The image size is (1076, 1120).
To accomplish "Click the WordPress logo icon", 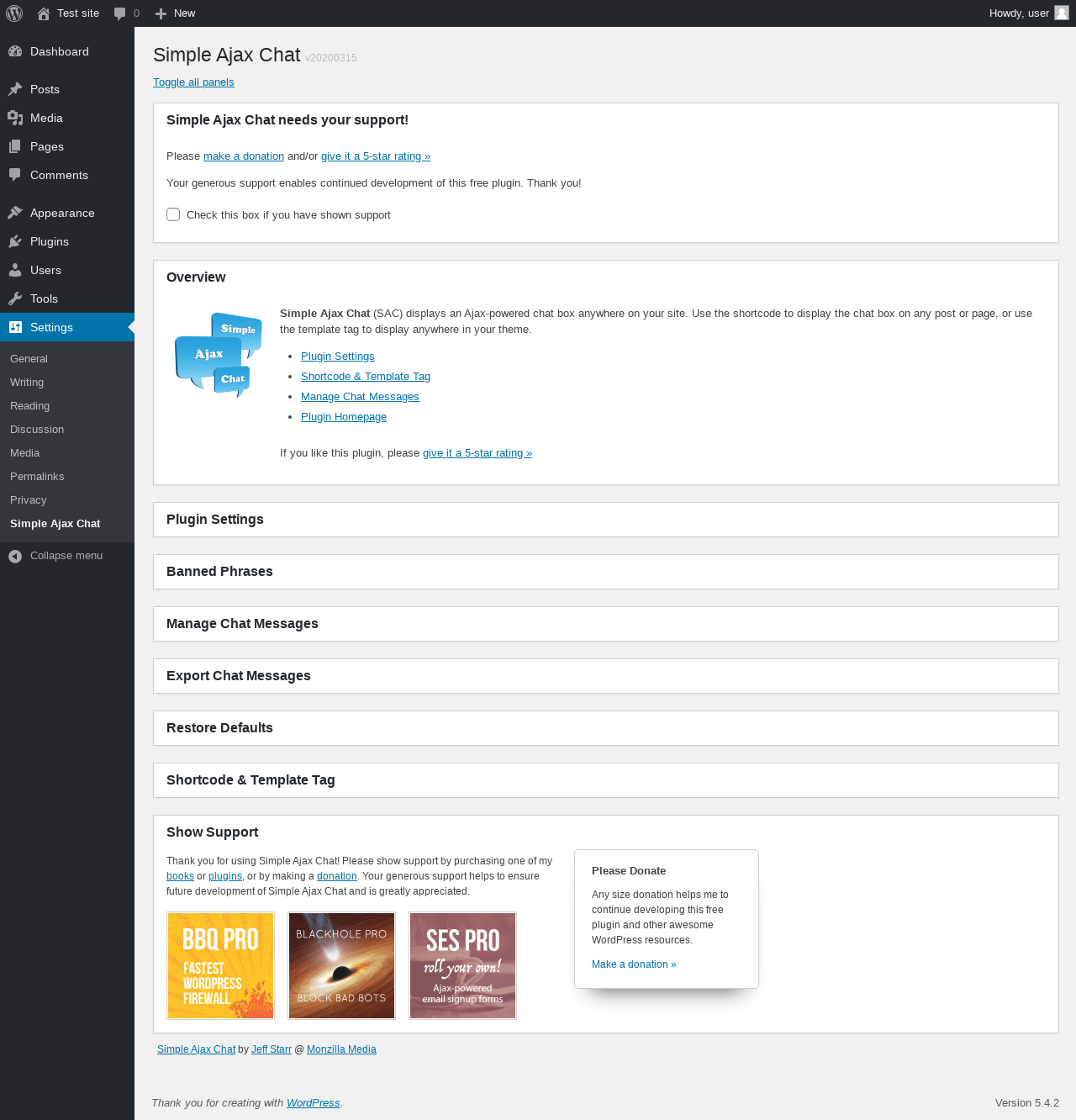I will click(14, 13).
